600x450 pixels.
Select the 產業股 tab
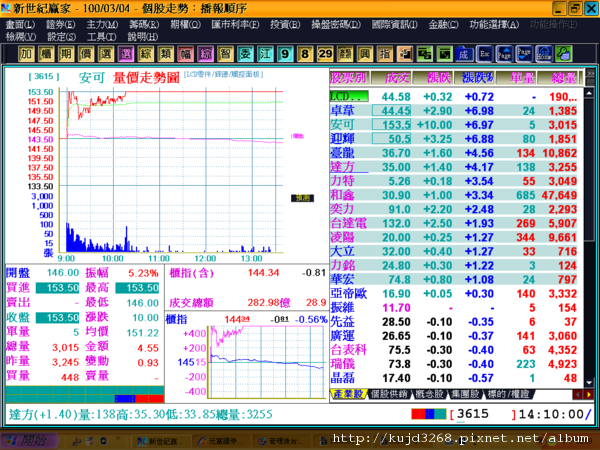[348, 394]
